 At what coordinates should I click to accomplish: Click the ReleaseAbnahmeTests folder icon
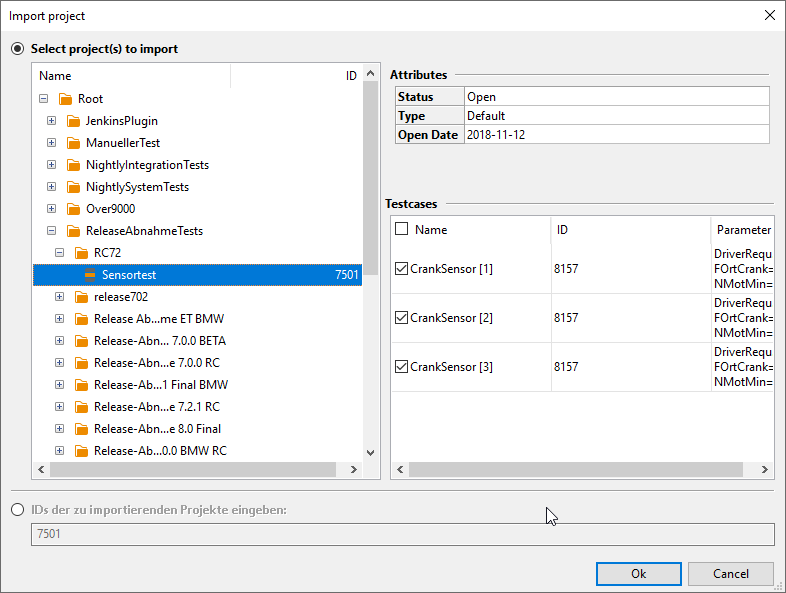click(74, 231)
